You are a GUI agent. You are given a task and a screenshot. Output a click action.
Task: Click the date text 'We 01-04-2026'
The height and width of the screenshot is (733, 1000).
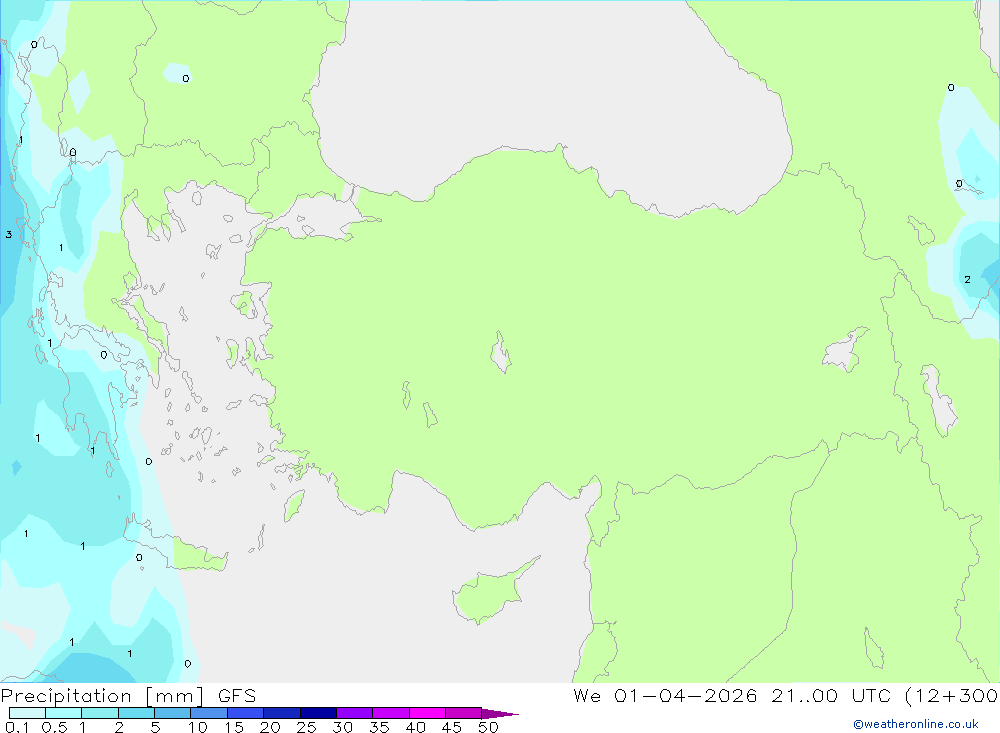coord(665,695)
